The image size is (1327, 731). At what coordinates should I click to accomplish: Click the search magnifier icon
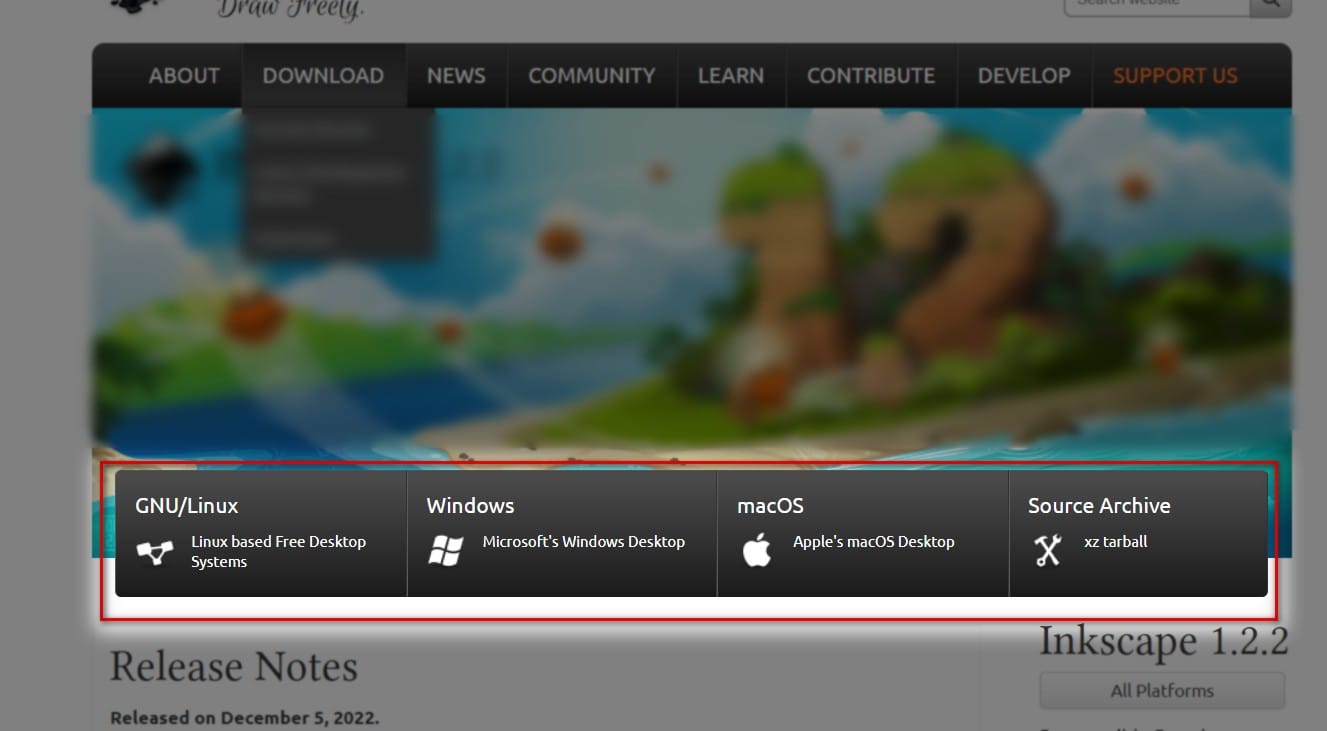1270,4
